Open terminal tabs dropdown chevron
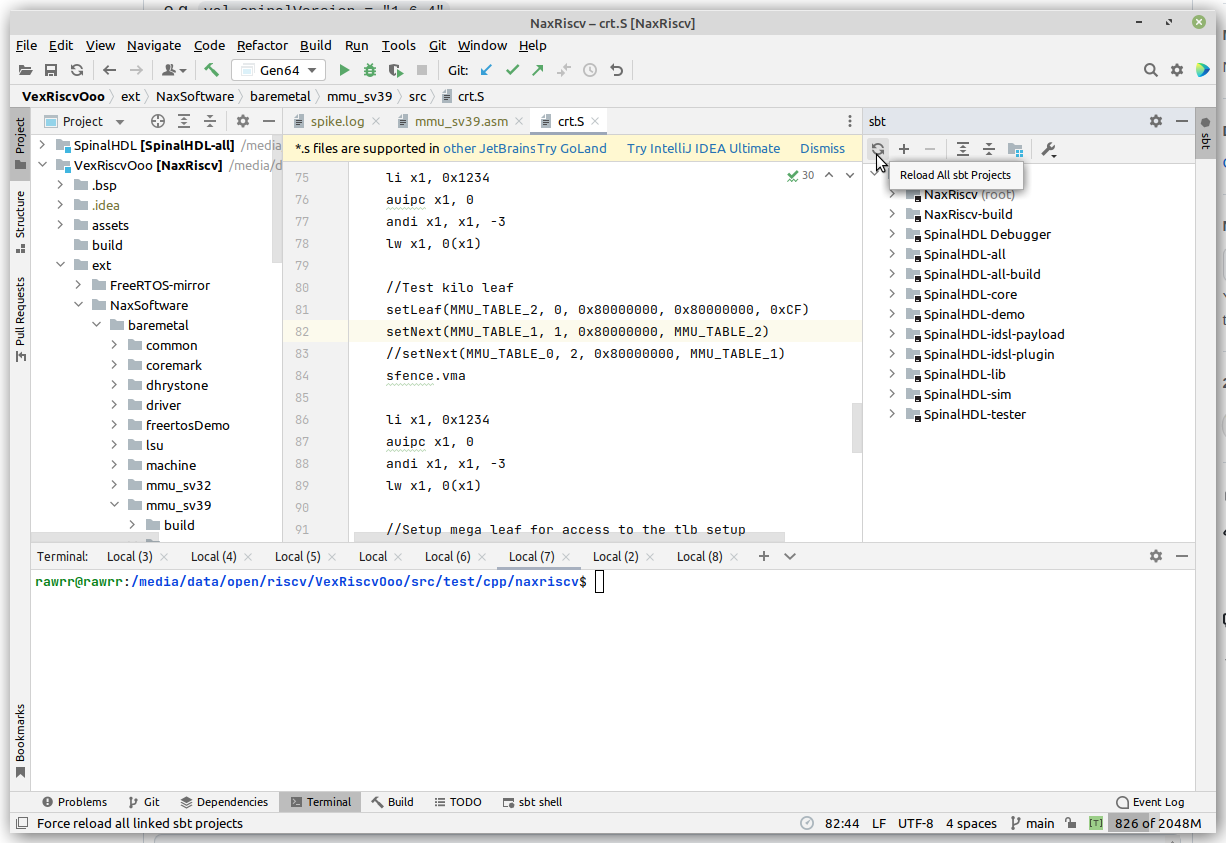The height and width of the screenshot is (843, 1226). click(x=790, y=556)
